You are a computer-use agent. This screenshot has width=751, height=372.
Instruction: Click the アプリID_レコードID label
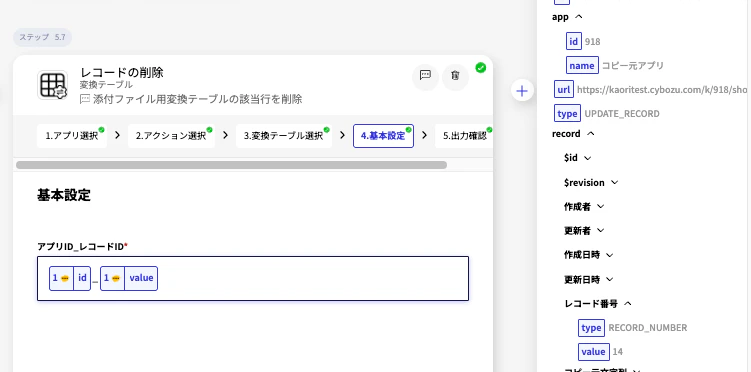(82, 247)
